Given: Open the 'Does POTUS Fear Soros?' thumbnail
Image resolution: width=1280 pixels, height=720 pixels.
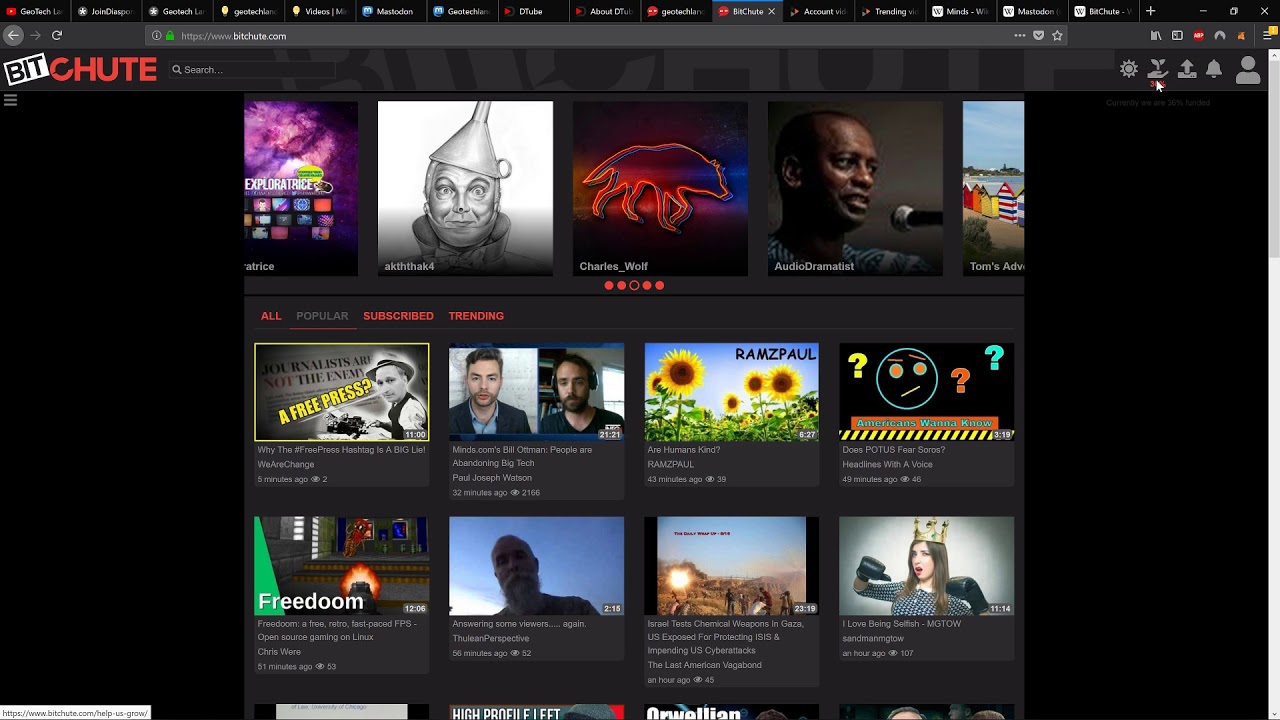Looking at the screenshot, I should pyautogui.click(x=926, y=392).
